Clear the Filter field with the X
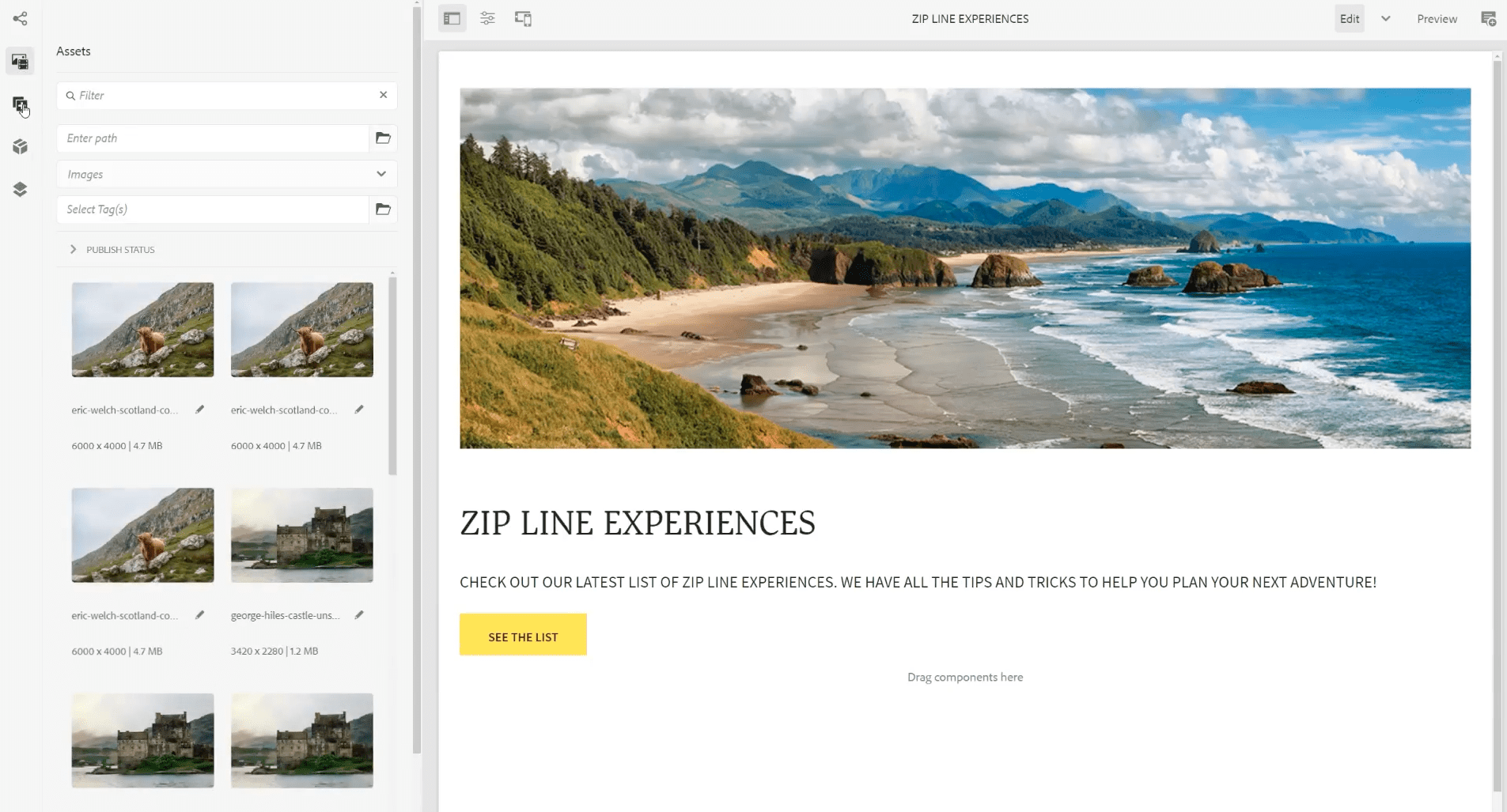1507x812 pixels. tap(384, 95)
